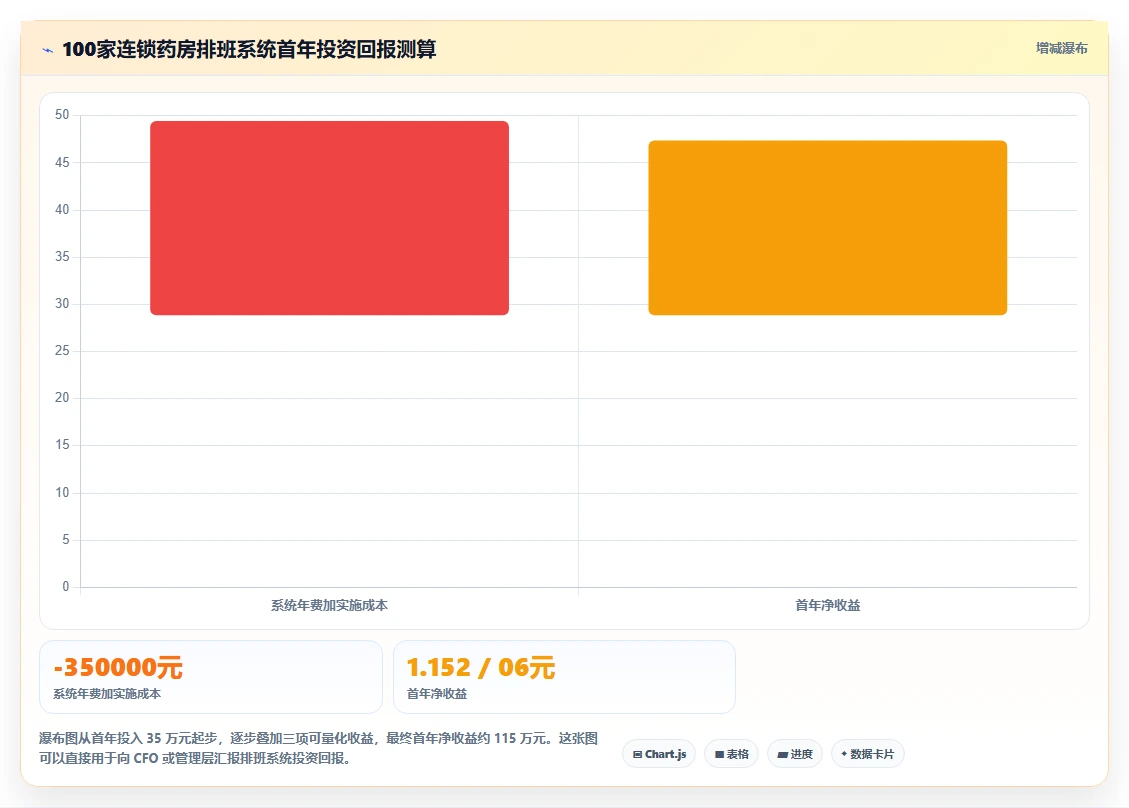This screenshot has height=808, width=1129.
Task: Select the 进度 tag chip
Action: click(x=795, y=754)
